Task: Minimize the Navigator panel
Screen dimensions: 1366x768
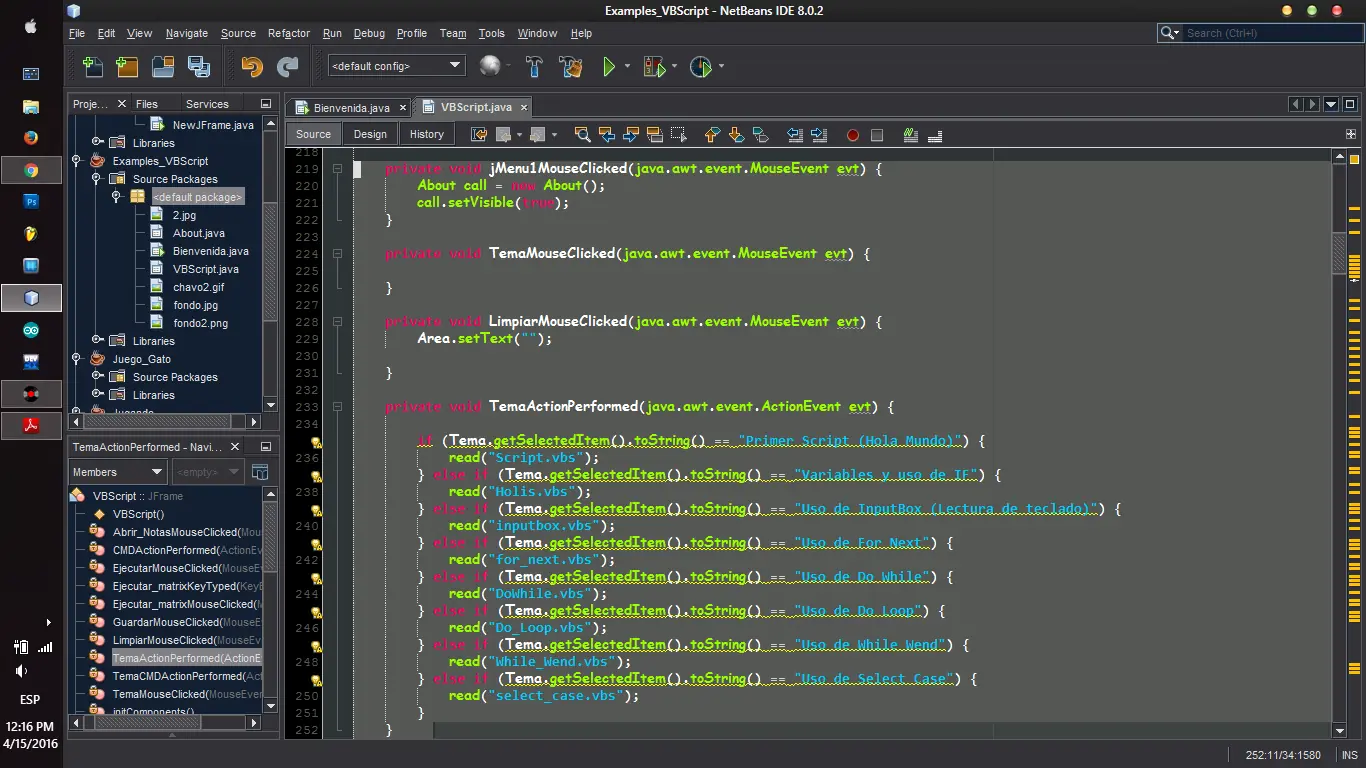Action: click(266, 447)
